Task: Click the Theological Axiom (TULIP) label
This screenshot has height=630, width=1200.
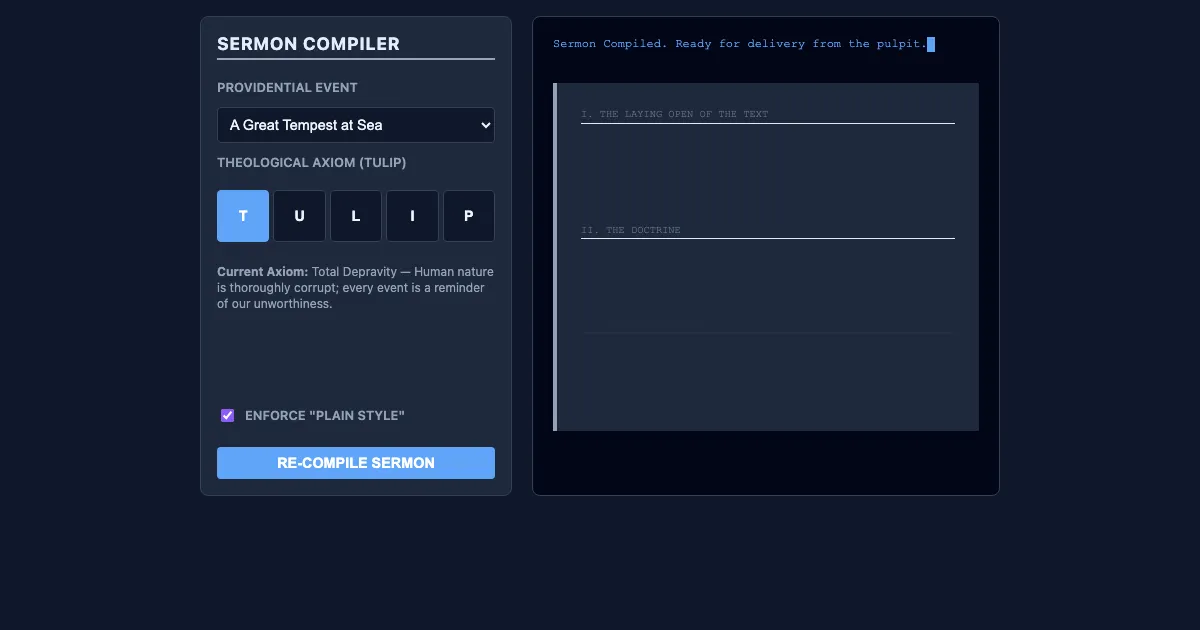Action: coord(312,162)
